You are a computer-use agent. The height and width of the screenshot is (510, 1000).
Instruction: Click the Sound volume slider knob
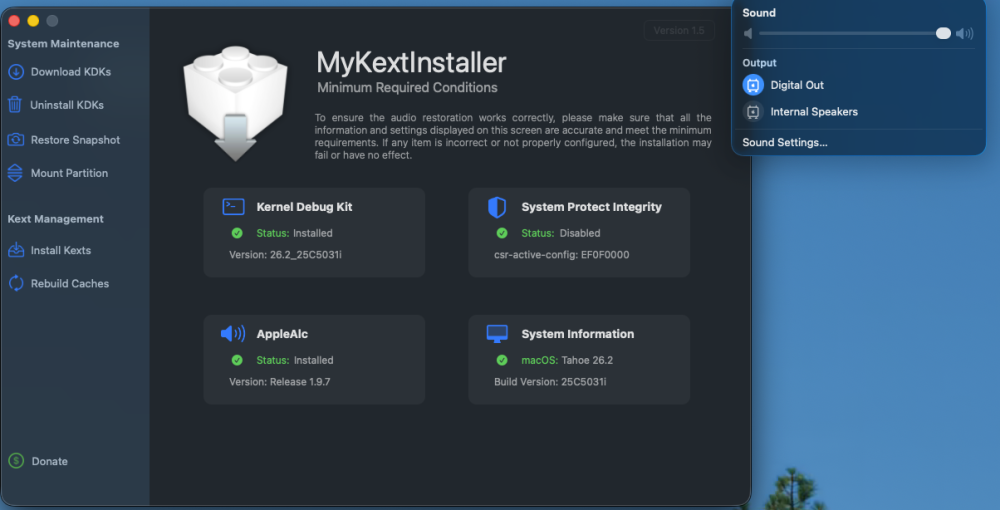point(943,33)
